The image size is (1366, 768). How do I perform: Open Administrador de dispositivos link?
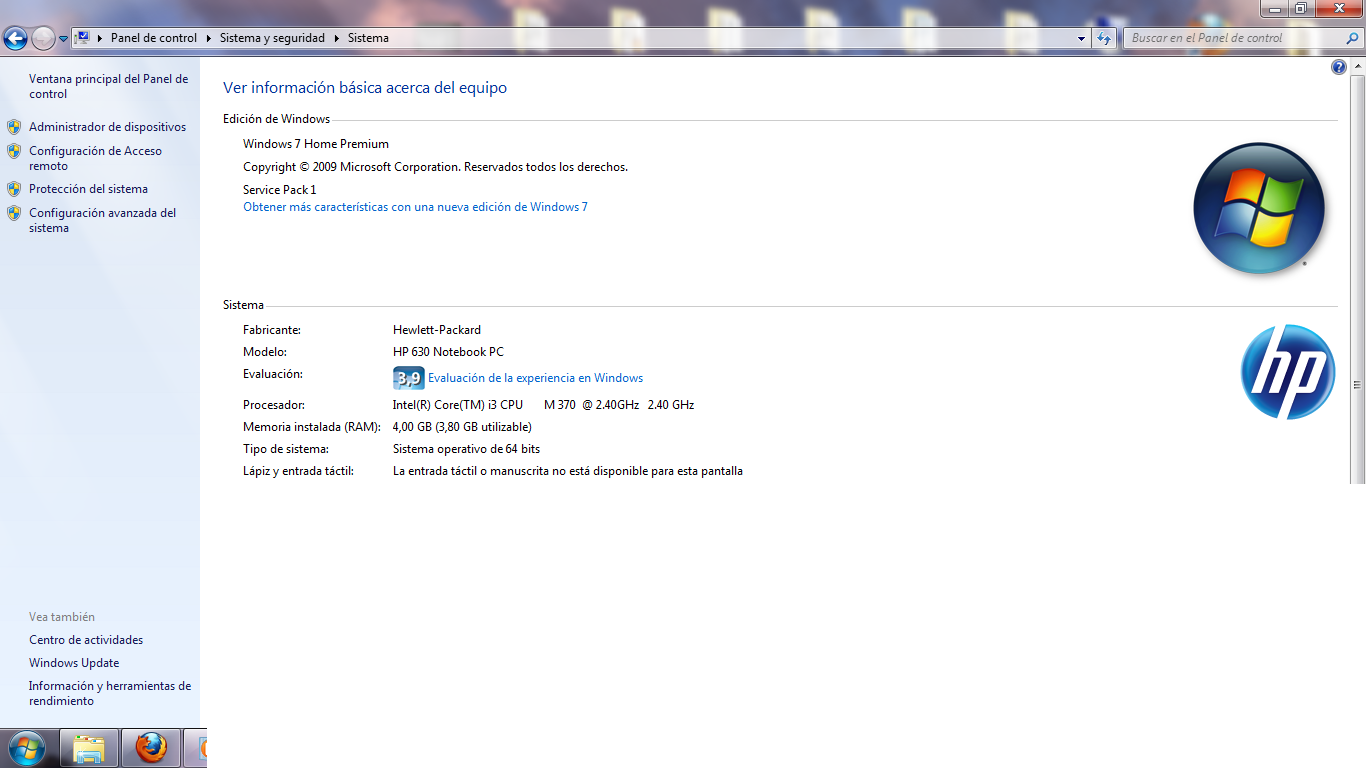pos(107,127)
